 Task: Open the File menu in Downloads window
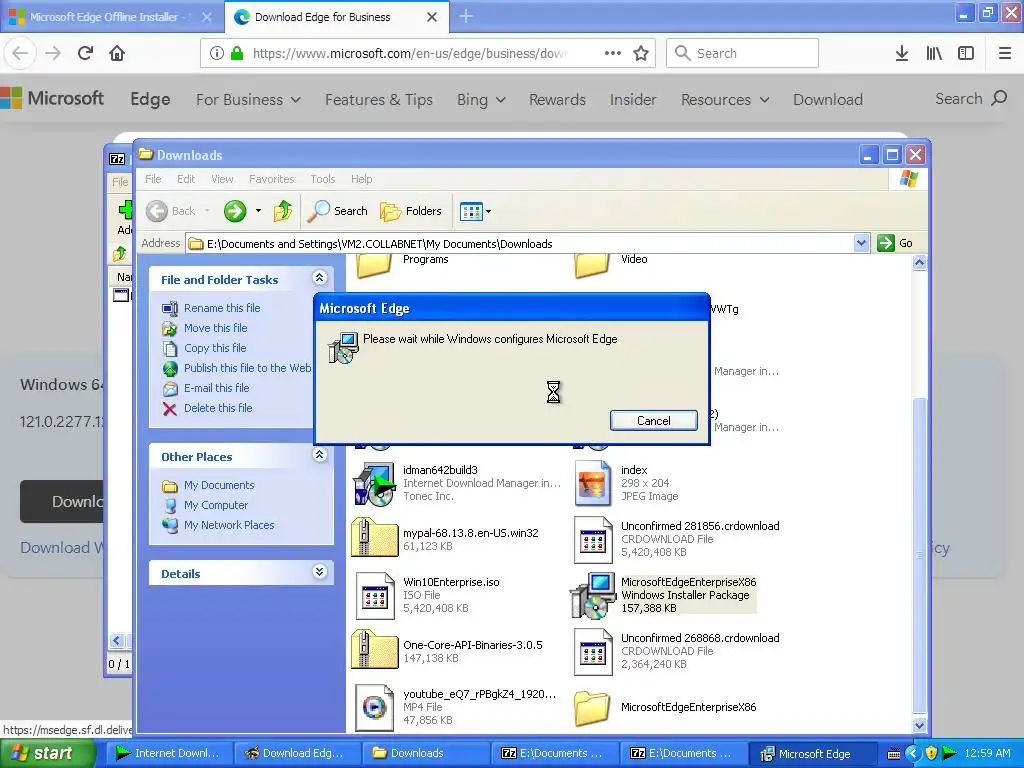153,179
